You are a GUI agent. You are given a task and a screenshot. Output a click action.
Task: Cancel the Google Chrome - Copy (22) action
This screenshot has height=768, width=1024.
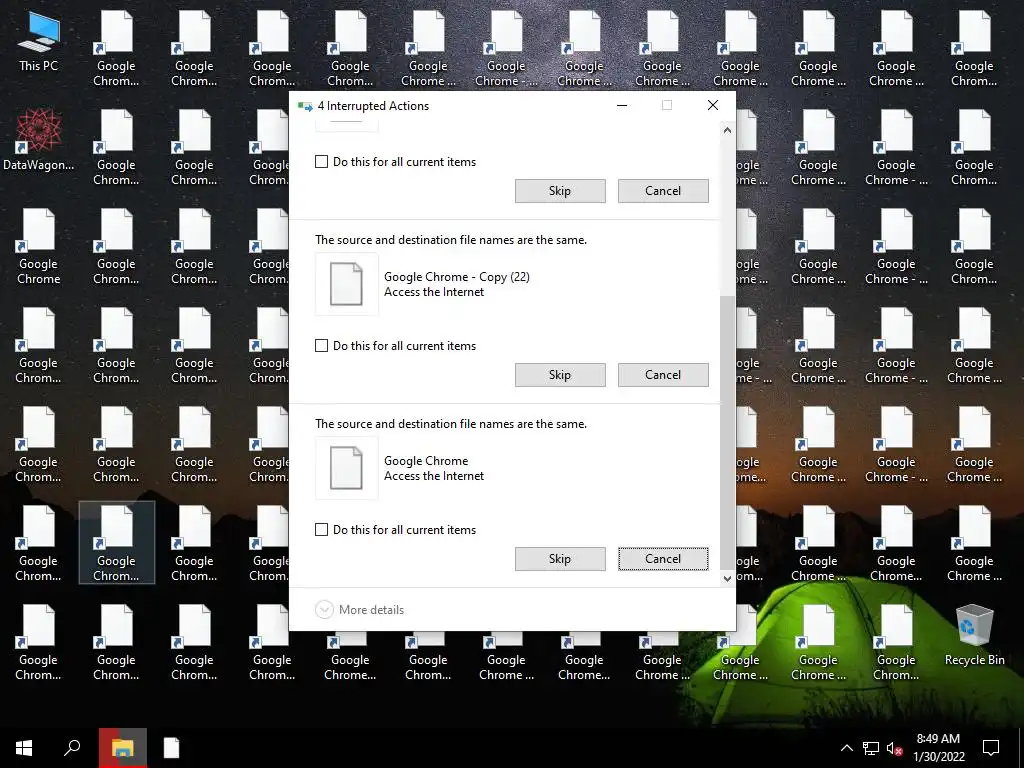(663, 375)
